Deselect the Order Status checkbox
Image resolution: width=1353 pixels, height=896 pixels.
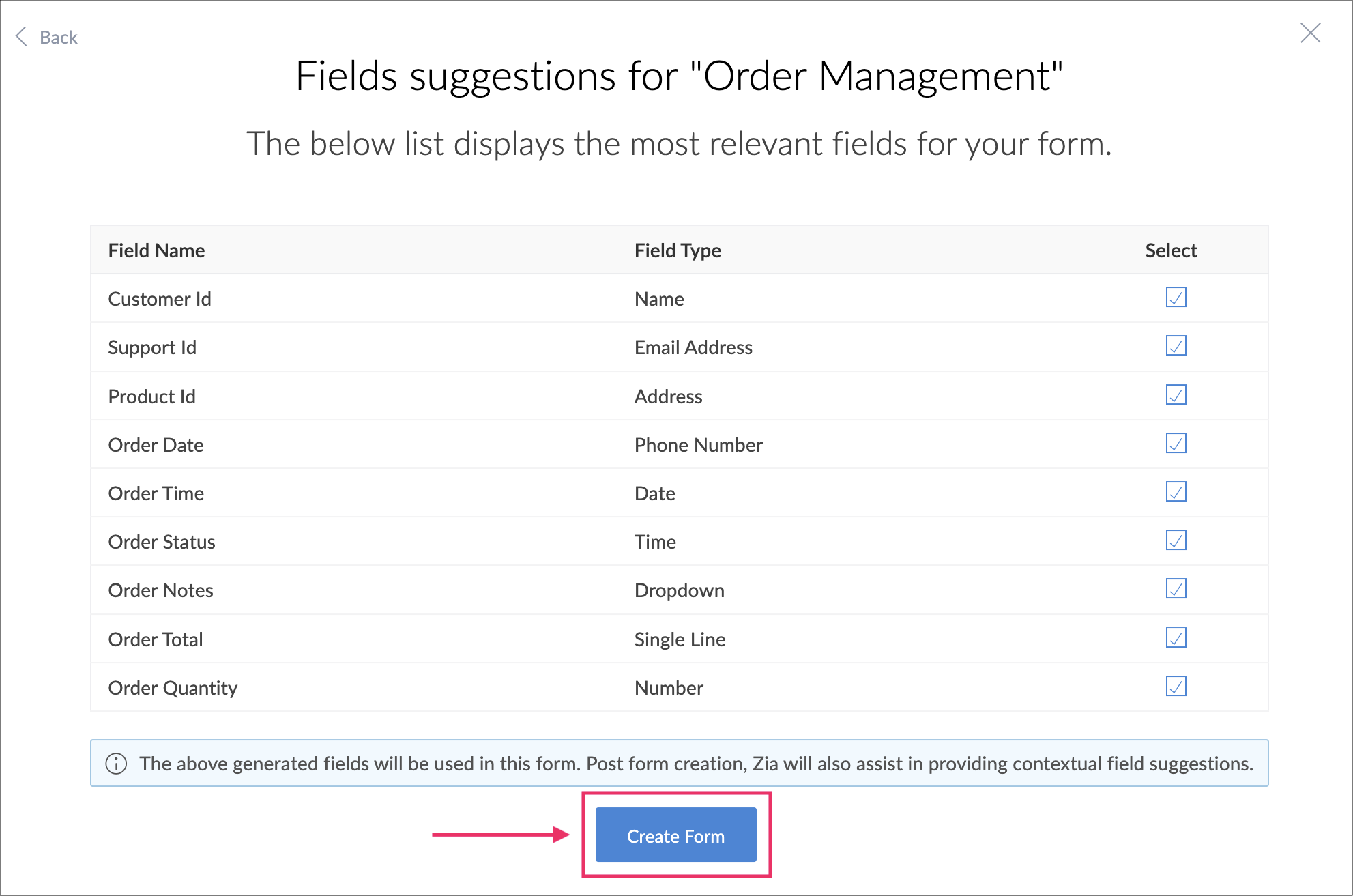pos(1176,540)
